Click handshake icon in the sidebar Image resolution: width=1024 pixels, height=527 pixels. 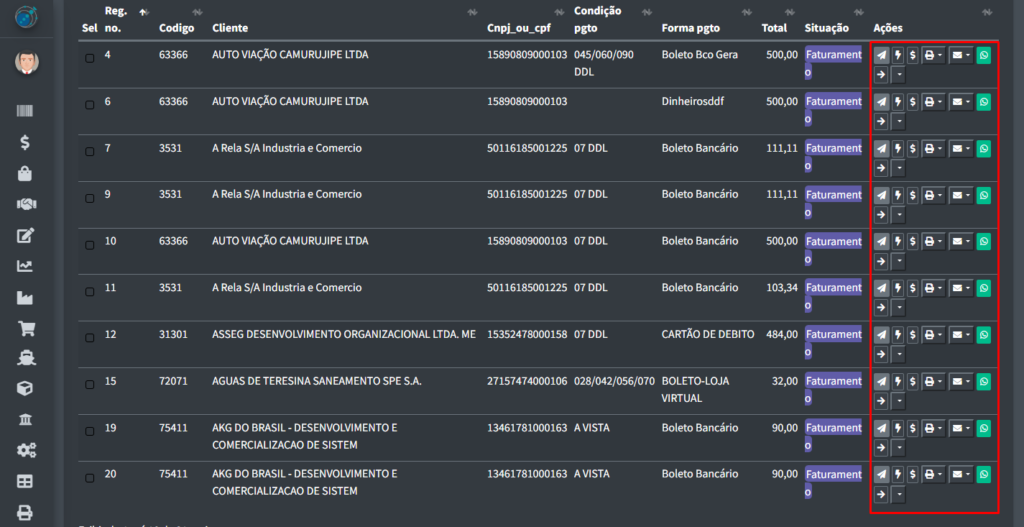[25, 204]
